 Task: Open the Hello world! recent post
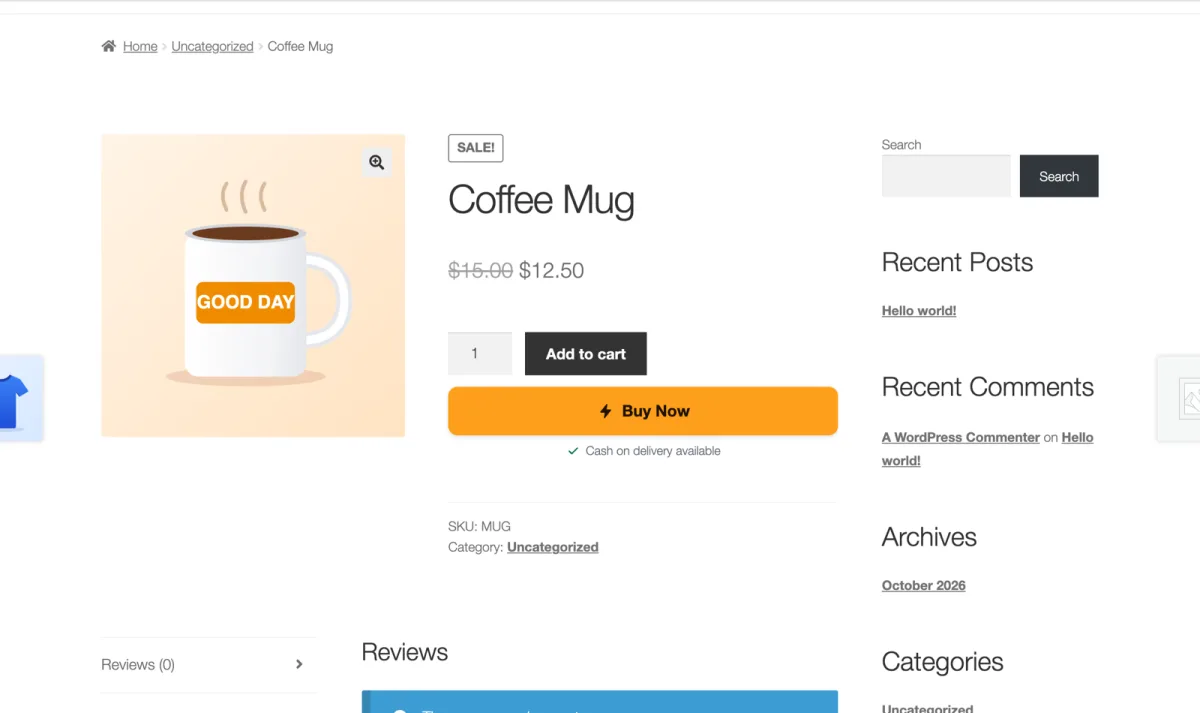click(x=919, y=311)
